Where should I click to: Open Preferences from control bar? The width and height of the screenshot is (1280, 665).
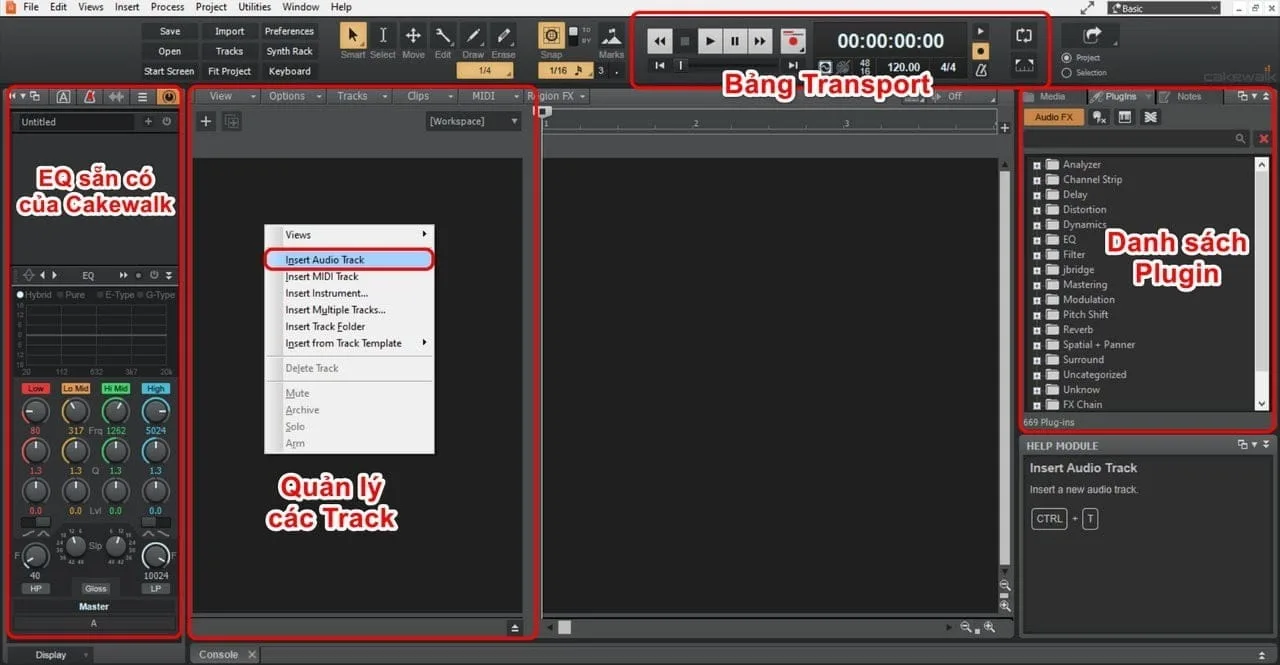(x=289, y=31)
